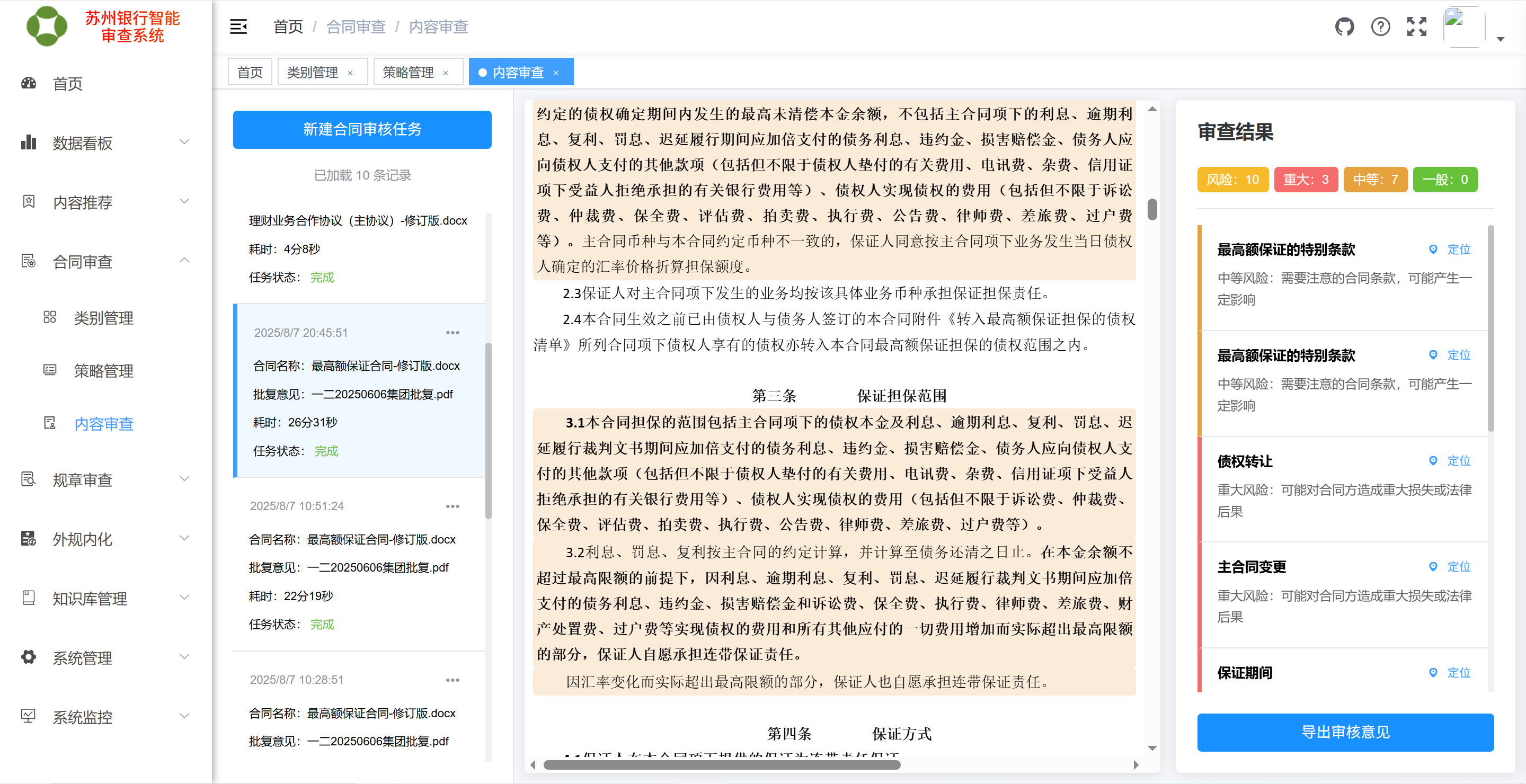Image resolution: width=1526 pixels, height=784 pixels.
Task: Expand the 系统监控 menu chevron
Action: pos(184,716)
